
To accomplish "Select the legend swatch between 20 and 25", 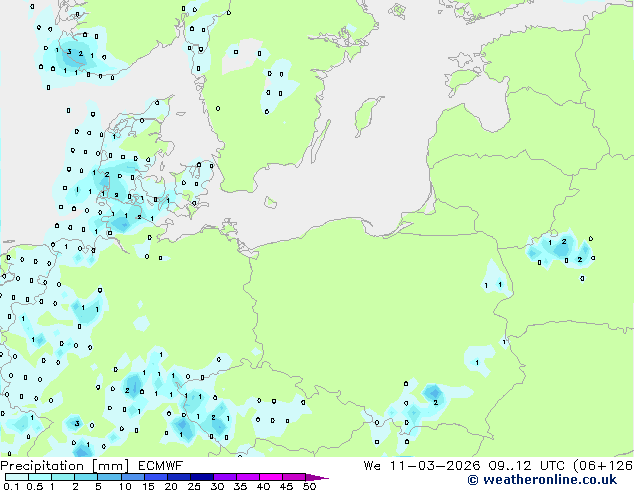I will (x=179, y=477).
